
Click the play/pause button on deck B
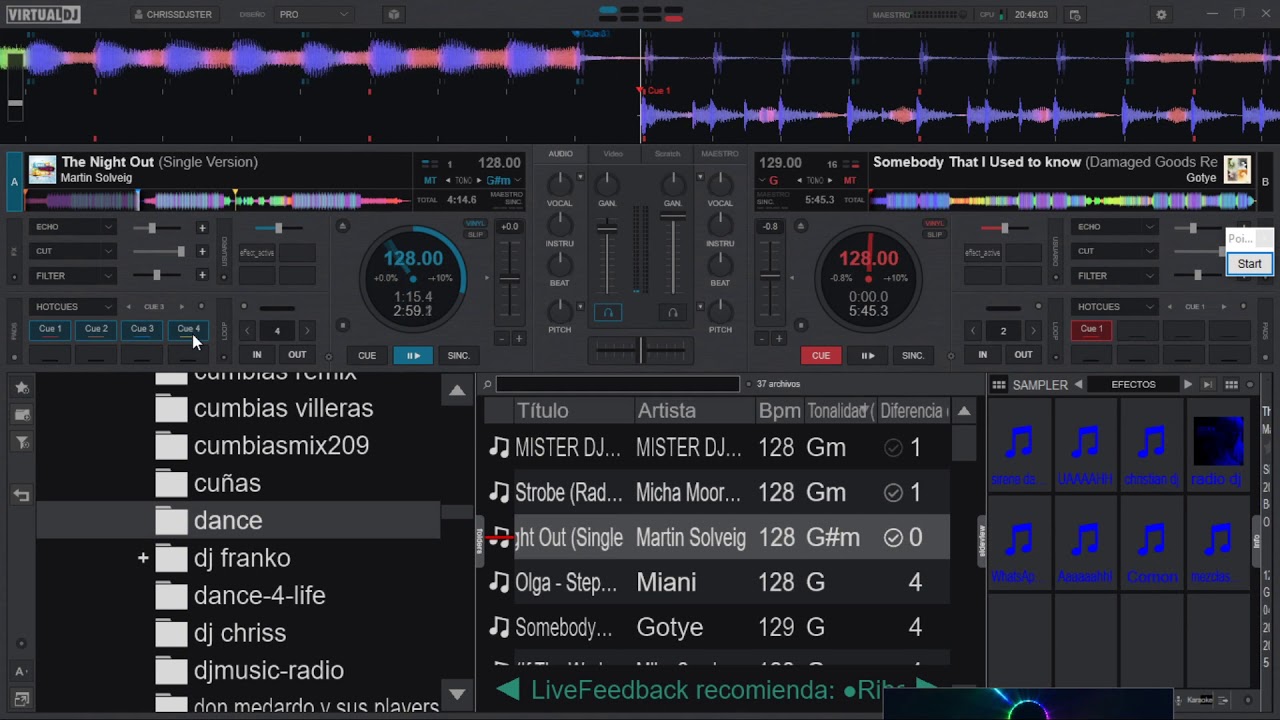[867, 355]
